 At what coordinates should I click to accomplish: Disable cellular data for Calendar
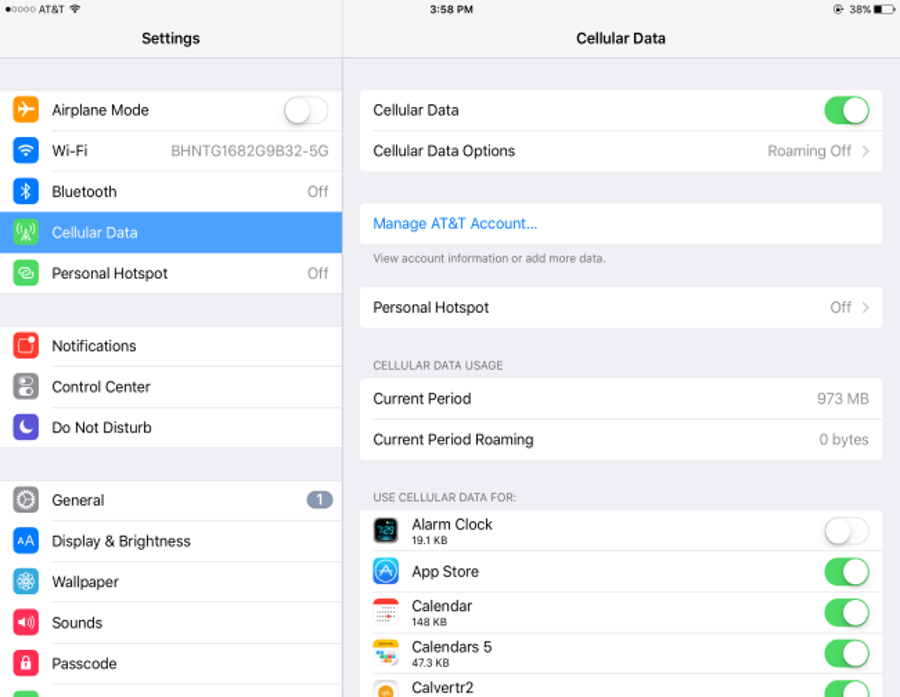pyautogui.click(x=847, y=612)
